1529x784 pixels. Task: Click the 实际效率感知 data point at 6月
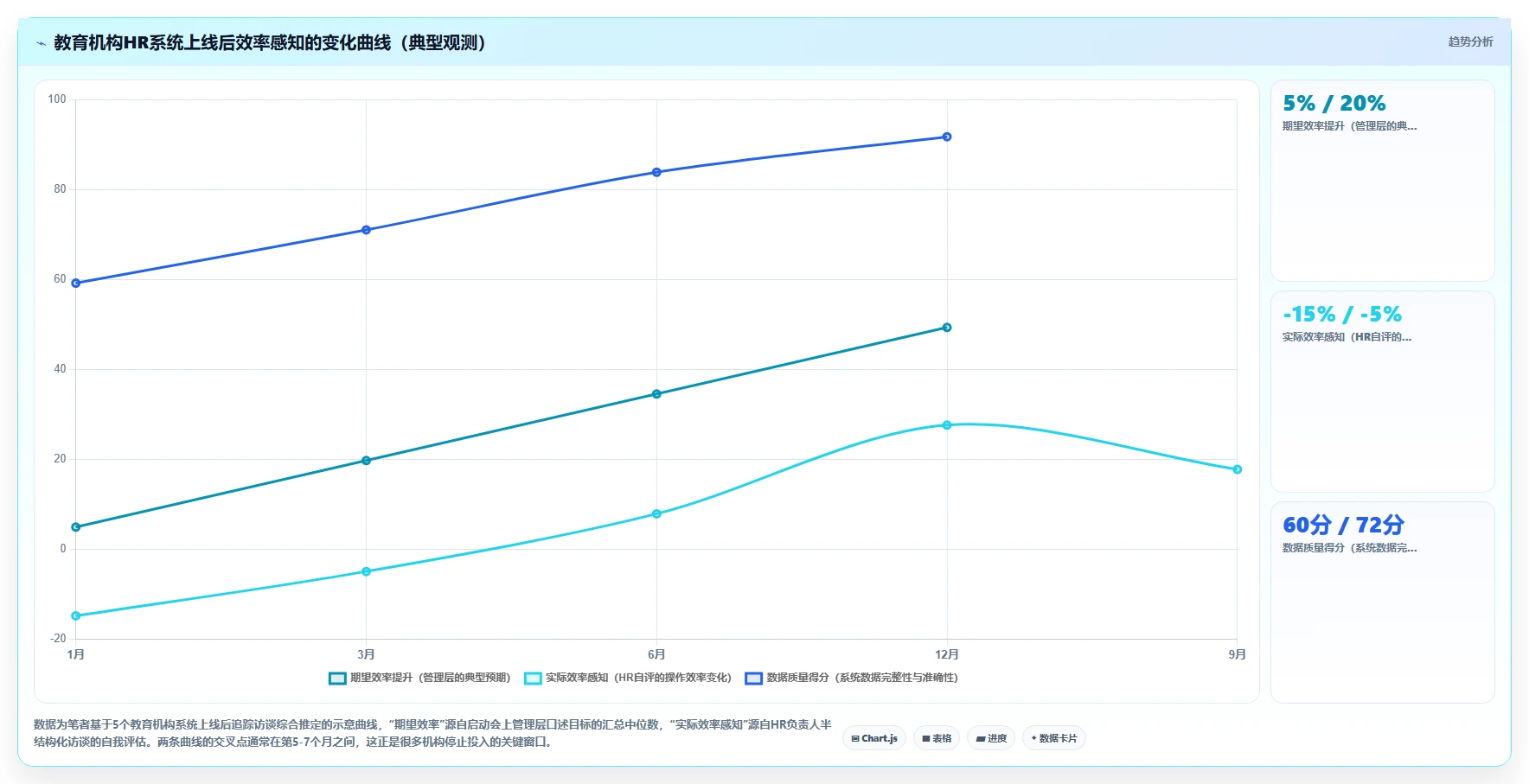click(x=656, y=514)
